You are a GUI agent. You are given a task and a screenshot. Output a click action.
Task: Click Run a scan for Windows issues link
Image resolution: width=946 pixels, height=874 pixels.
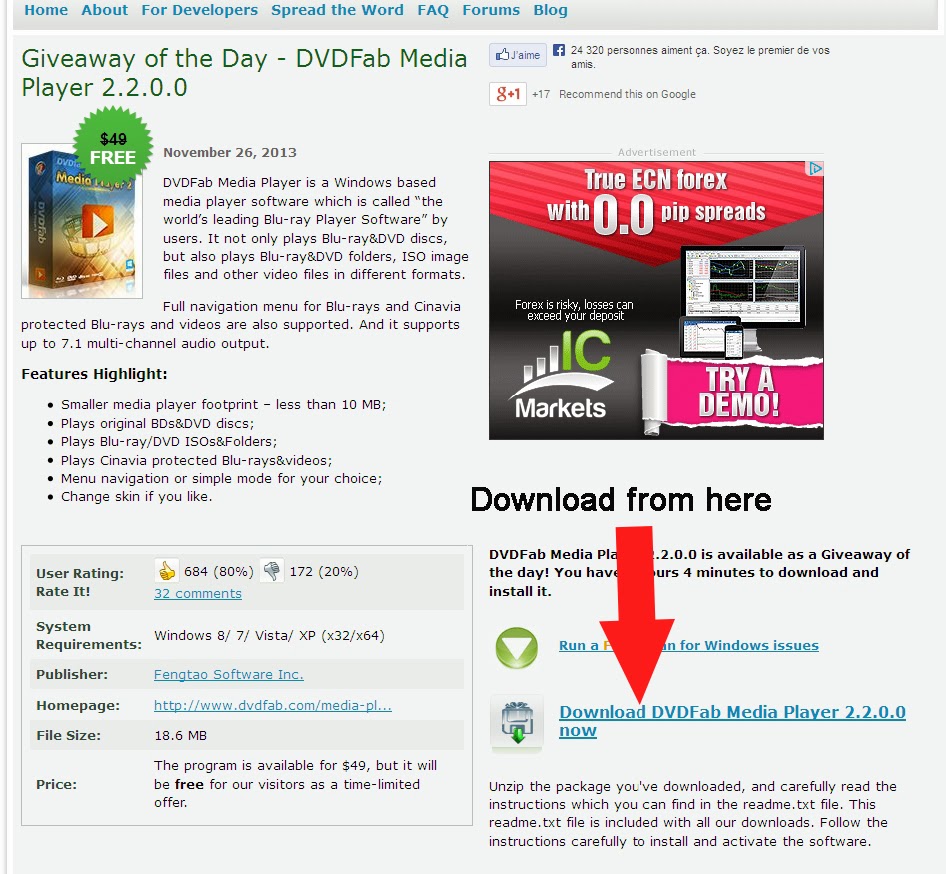click(x=688, y=645)
